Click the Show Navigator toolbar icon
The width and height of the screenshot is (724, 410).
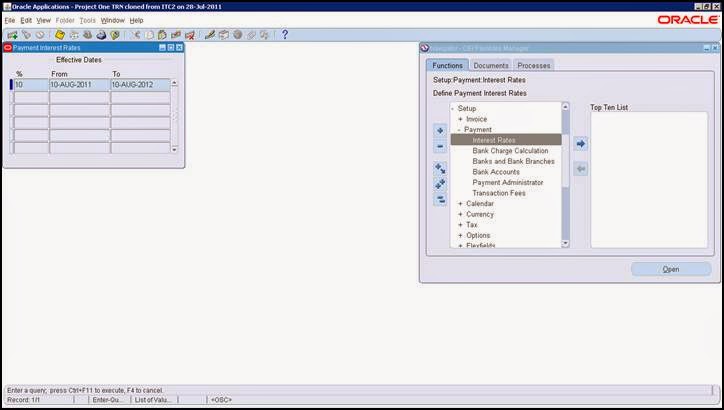[x=40, y=35]
